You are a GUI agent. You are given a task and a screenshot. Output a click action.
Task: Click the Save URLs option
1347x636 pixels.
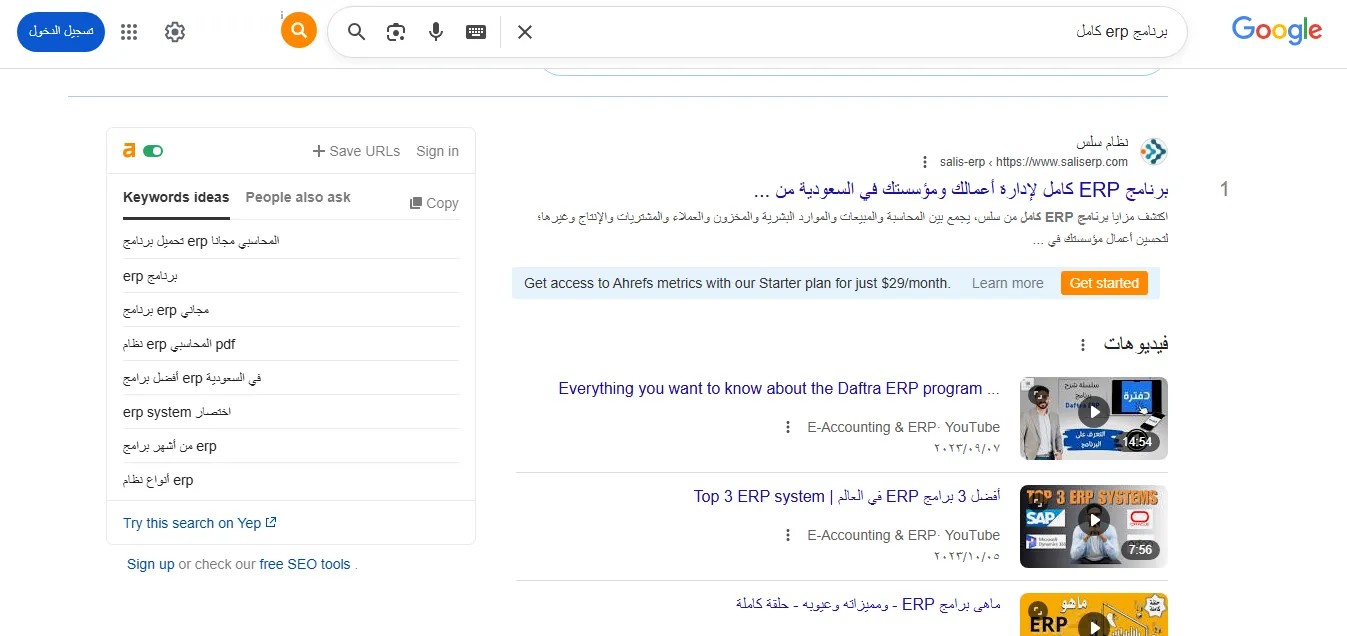tap(356, 151)
